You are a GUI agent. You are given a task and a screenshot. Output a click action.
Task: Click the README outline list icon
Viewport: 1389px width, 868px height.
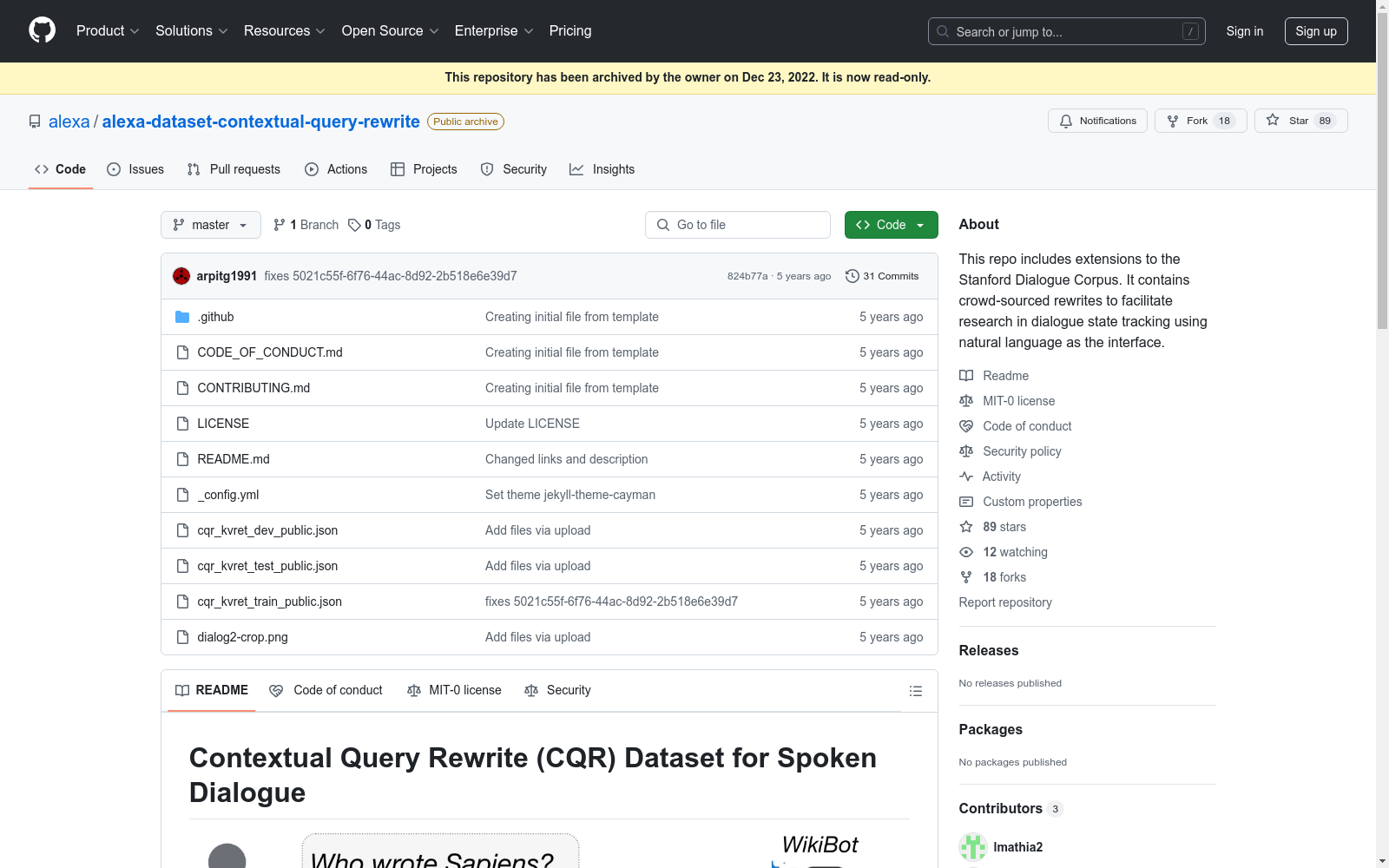point(915,691)
